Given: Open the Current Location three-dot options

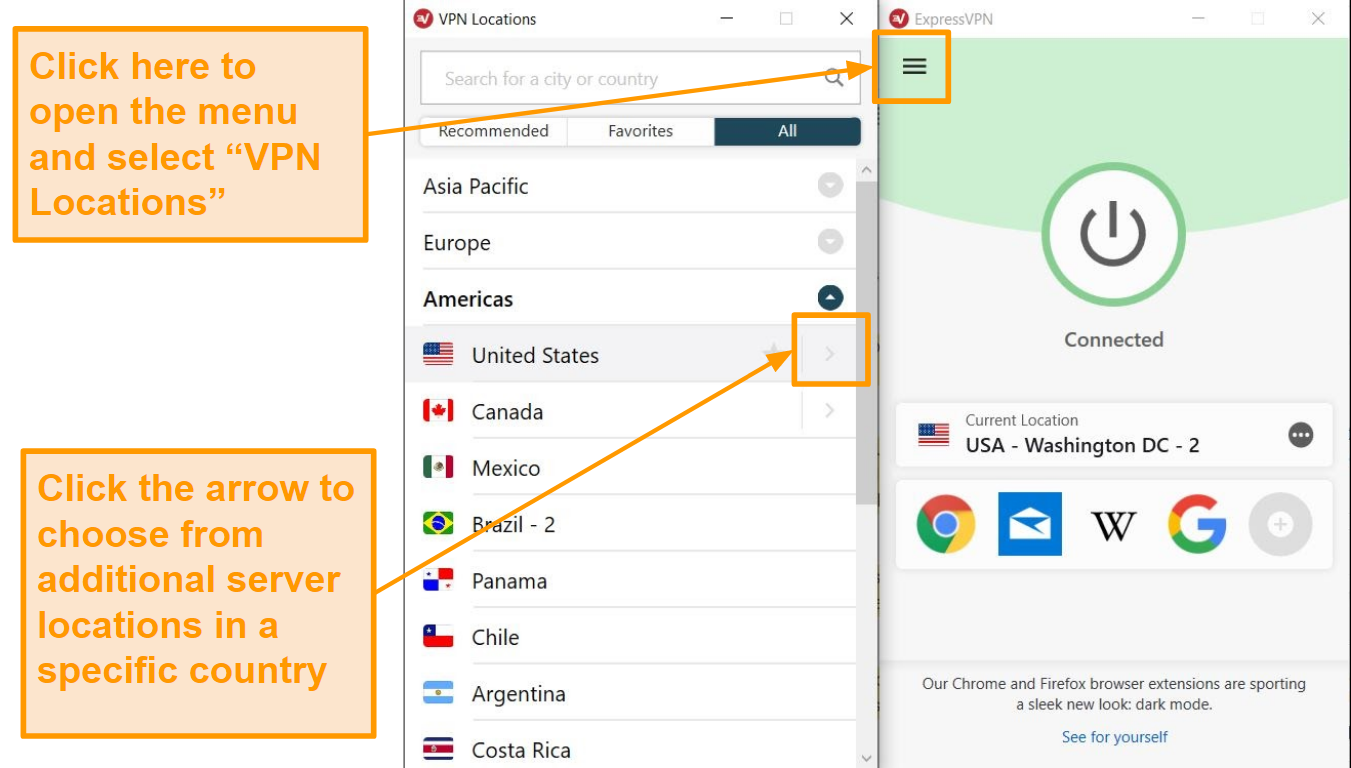Looking at the screenshot, I should point(1300,435).
